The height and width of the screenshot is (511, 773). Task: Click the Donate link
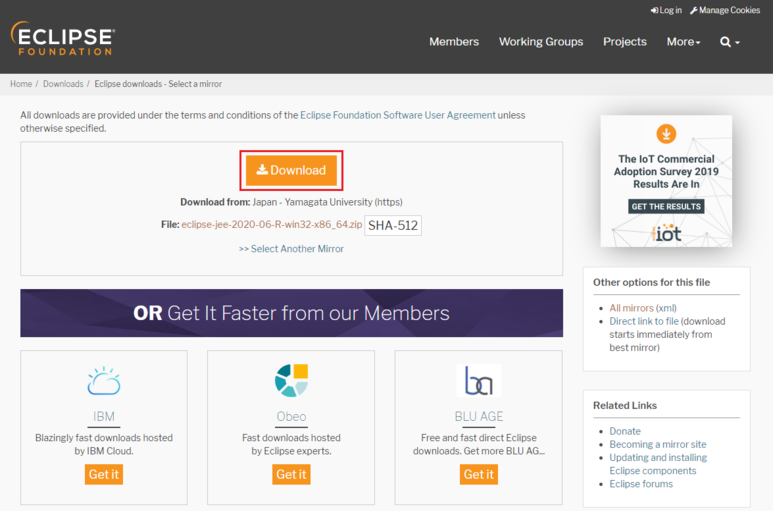(x=625, y=431)
